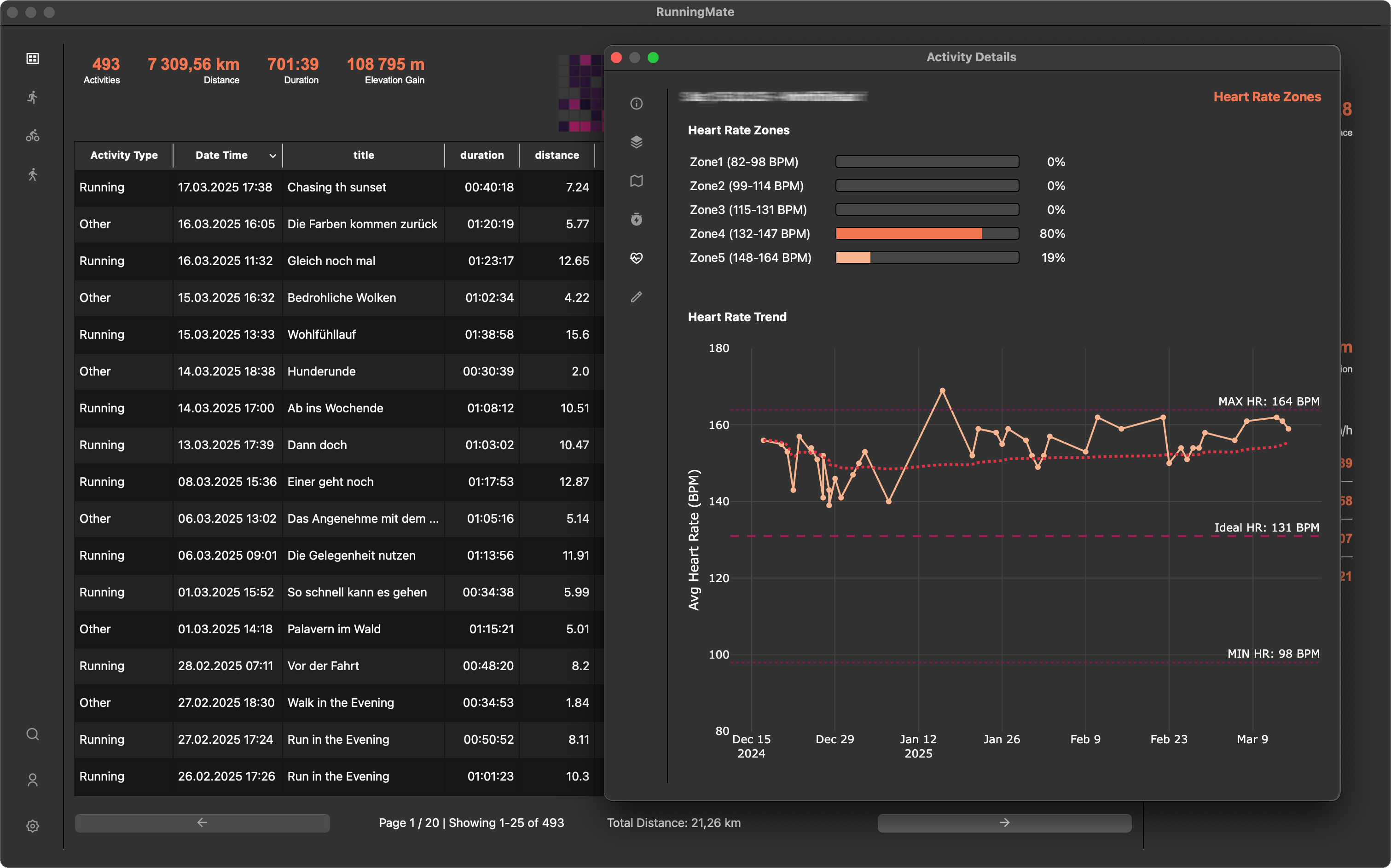Select 'Die Gelegenheit nutzen' activity row
The height and width of the screenshot is (868, 1391).
click(339, 555)
